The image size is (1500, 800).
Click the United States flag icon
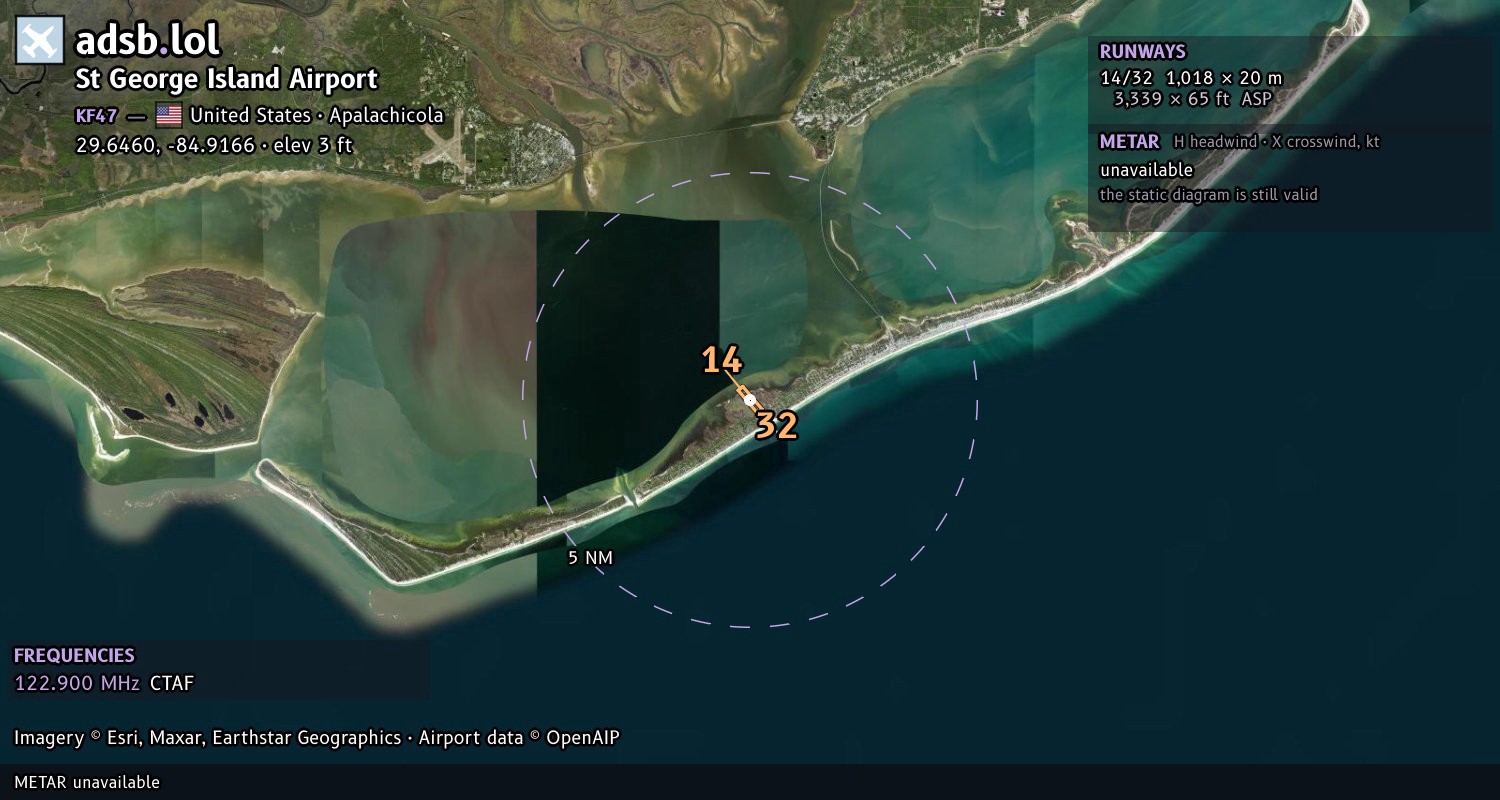click(x=169, y=115)
